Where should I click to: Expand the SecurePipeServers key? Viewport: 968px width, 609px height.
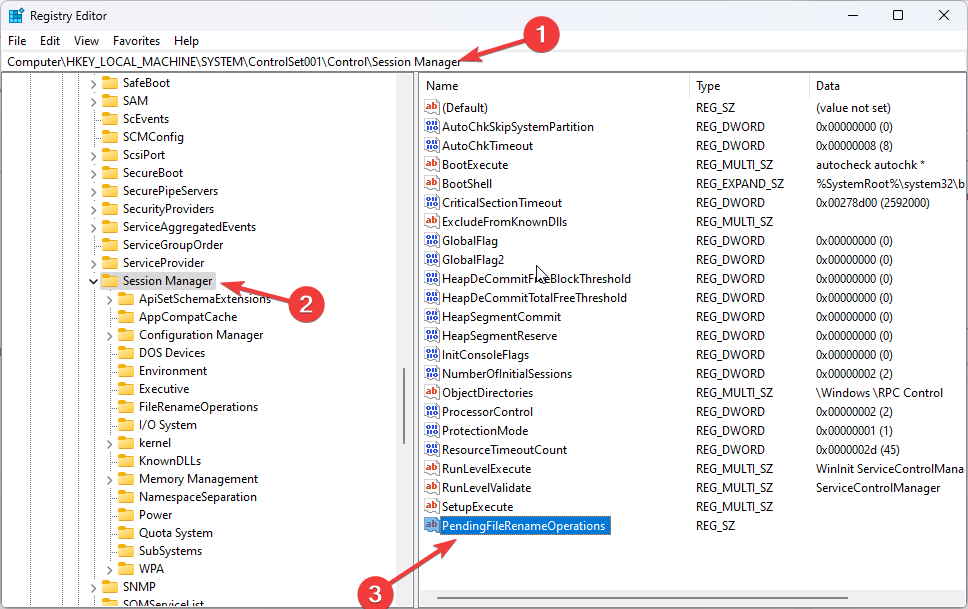pos(93,191)
